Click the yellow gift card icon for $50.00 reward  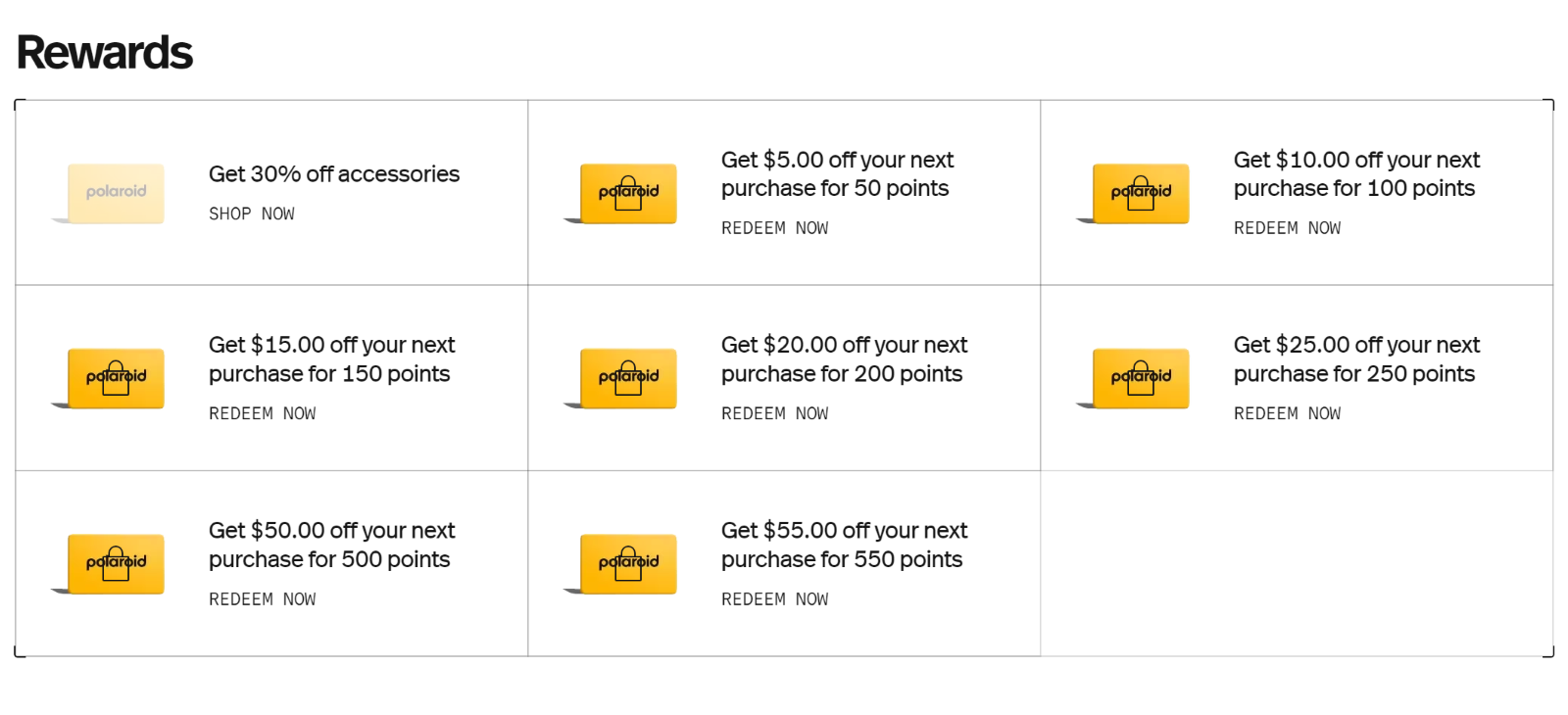pos(116,563)
